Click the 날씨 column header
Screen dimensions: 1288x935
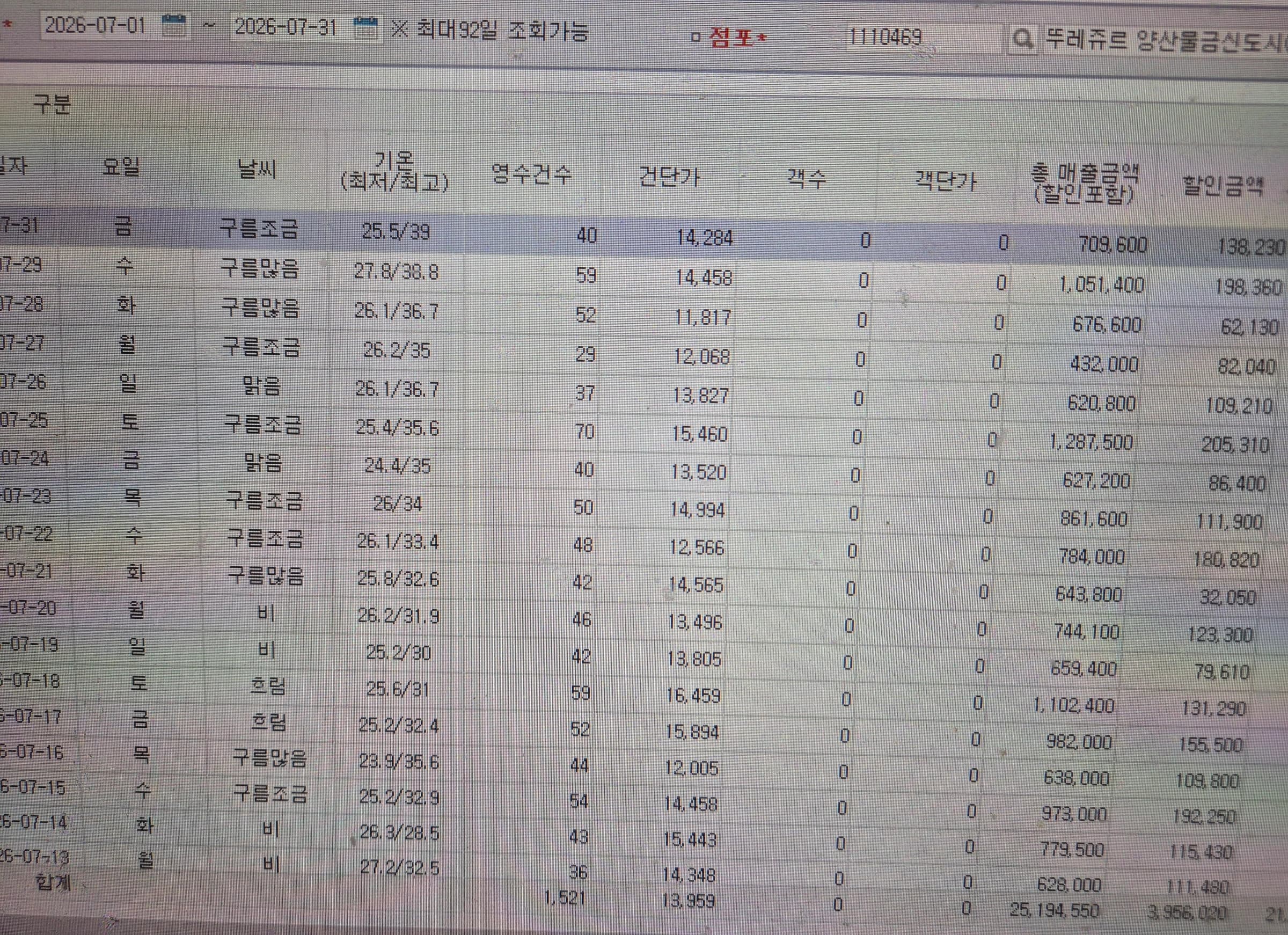(257, 170)
